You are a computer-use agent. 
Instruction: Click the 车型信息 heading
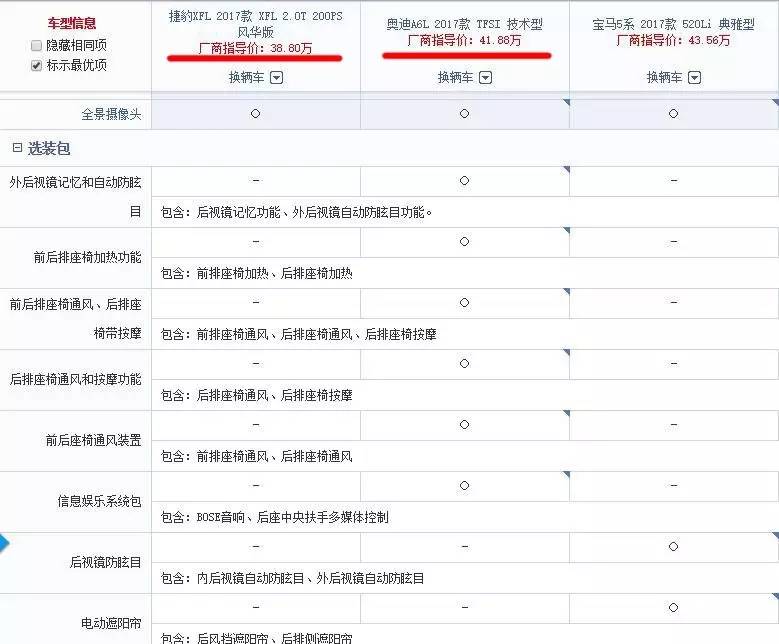[72, 23]
